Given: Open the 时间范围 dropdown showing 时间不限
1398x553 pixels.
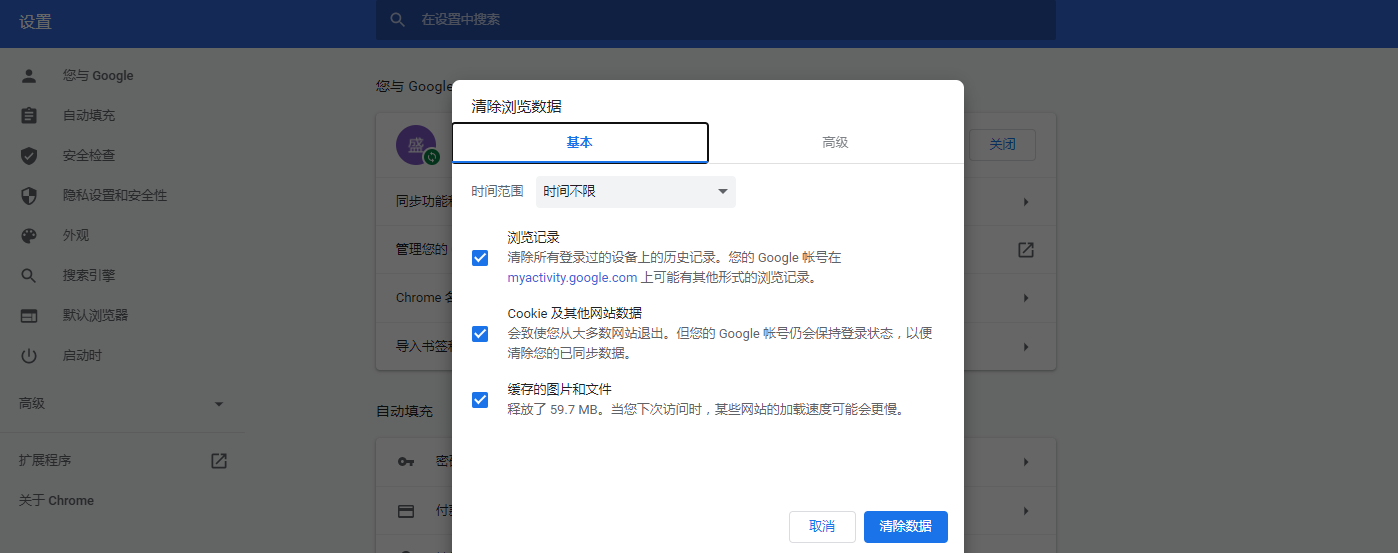Looking at the screenshot, I should tap(635, 192).
